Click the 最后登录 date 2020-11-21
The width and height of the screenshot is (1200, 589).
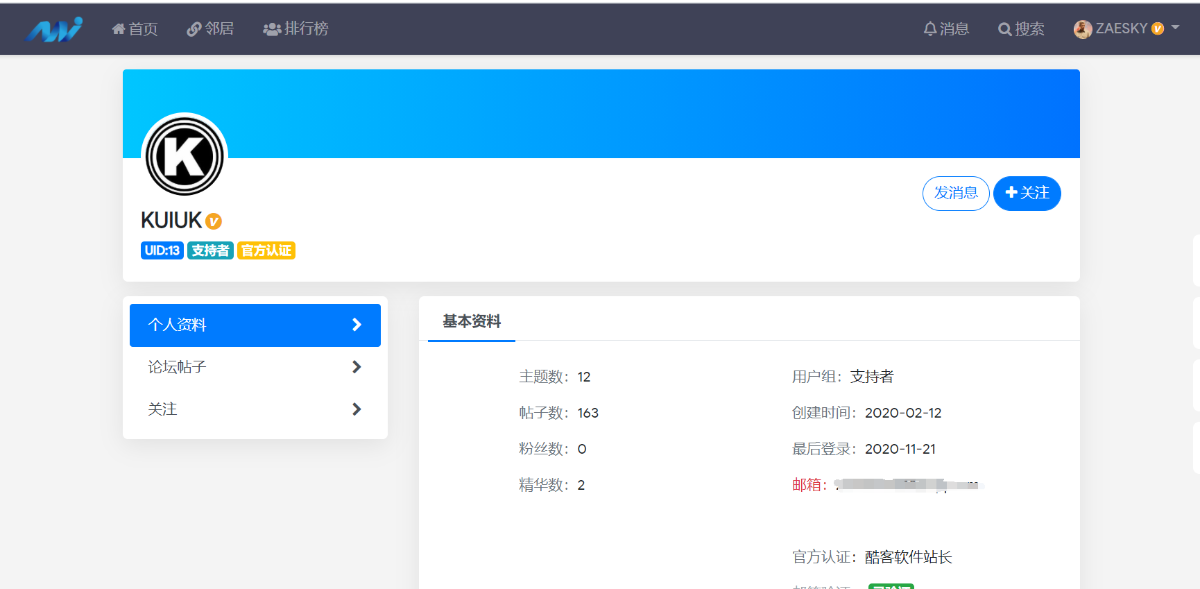tap(900, 449)
